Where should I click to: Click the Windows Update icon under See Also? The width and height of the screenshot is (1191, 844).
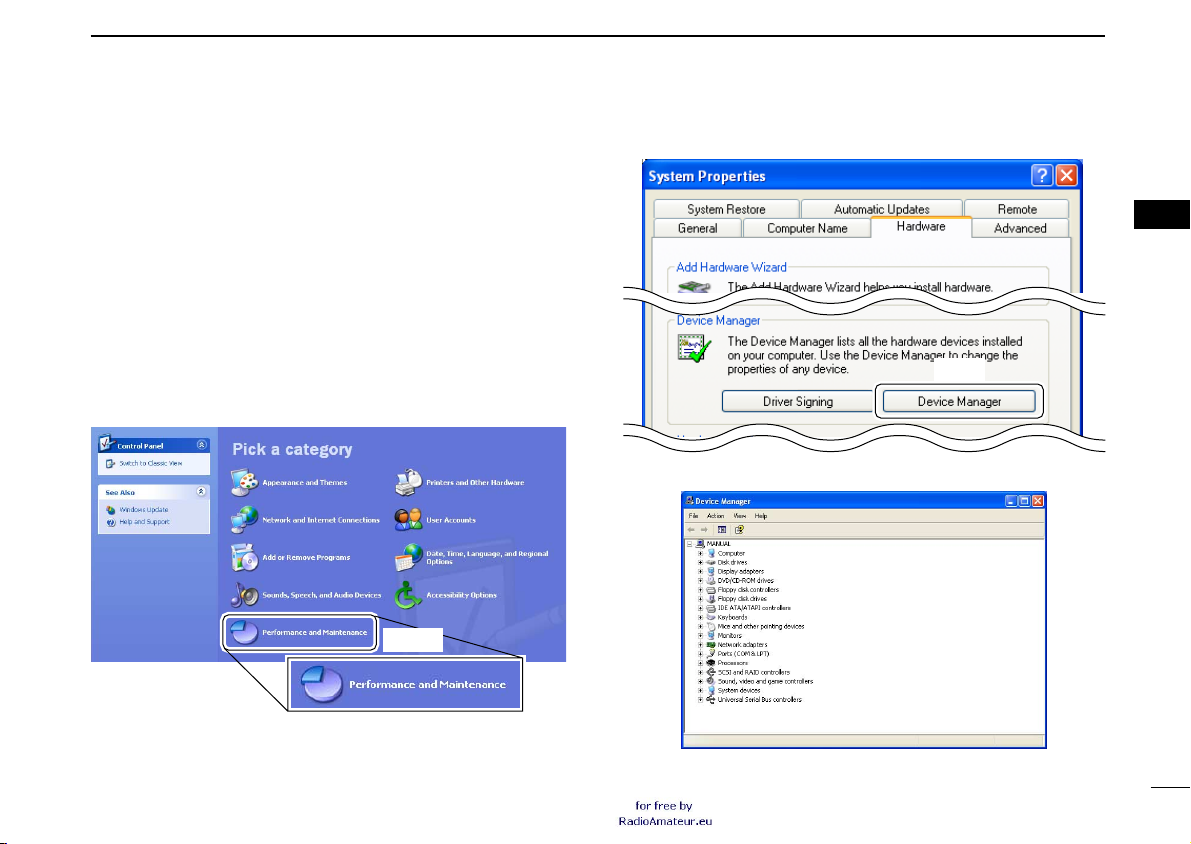coord(111,510)
